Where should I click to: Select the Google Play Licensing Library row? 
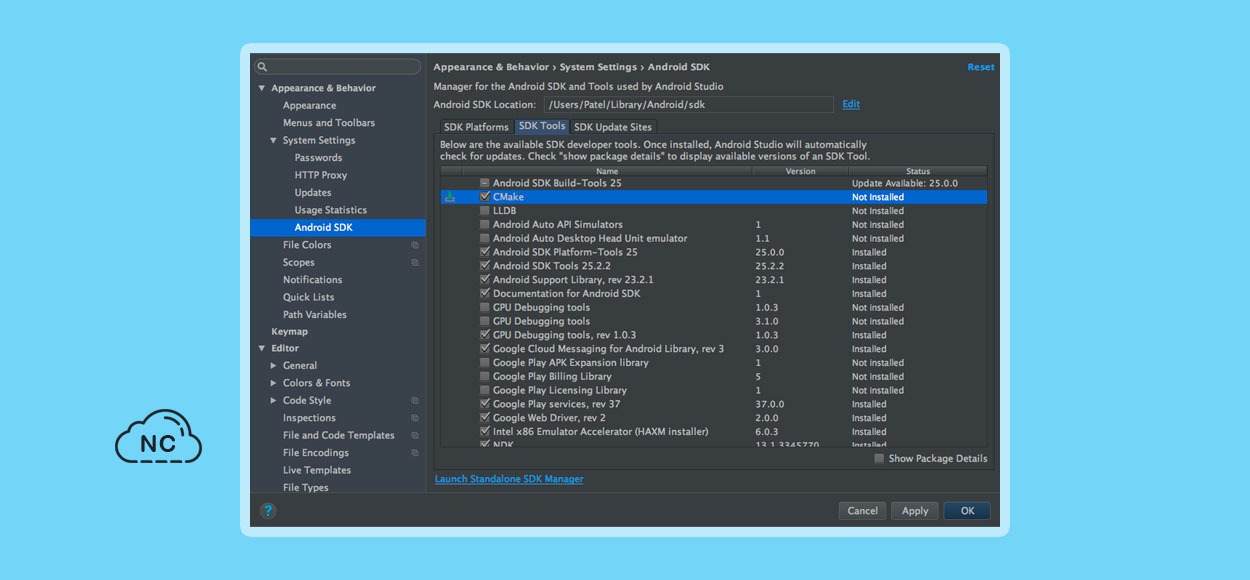click(714, 390)
